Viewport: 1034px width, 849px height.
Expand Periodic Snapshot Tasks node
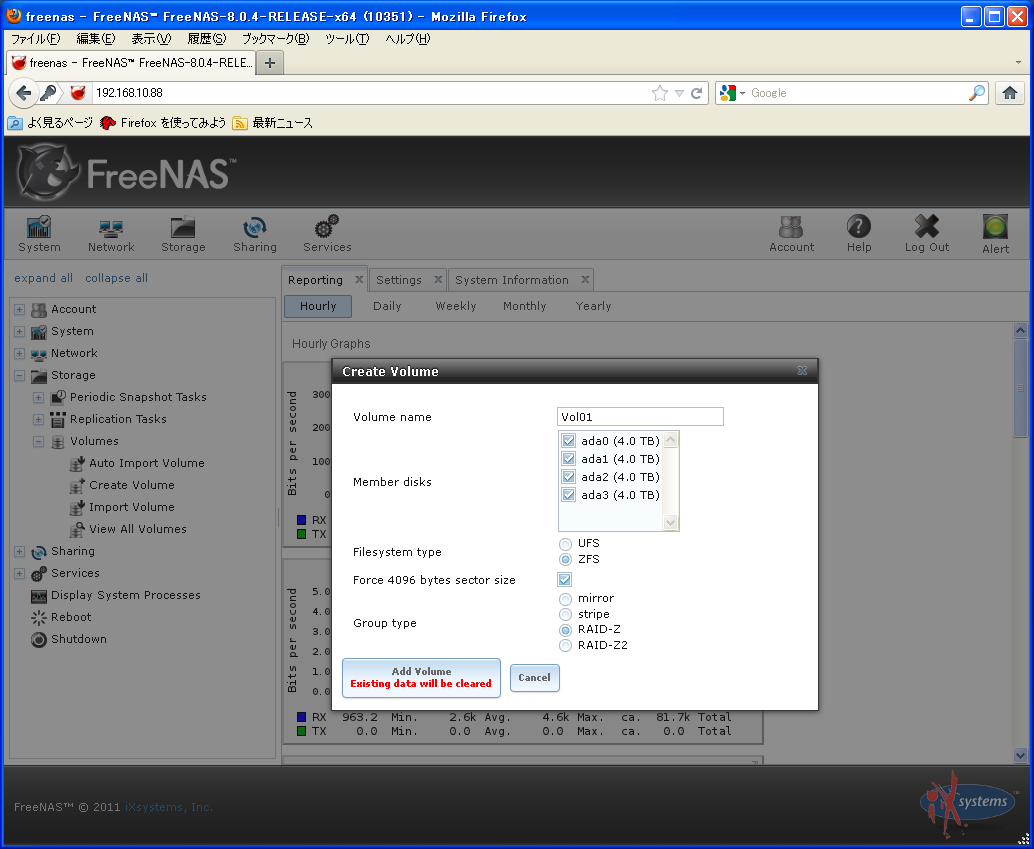pos(38,397)
